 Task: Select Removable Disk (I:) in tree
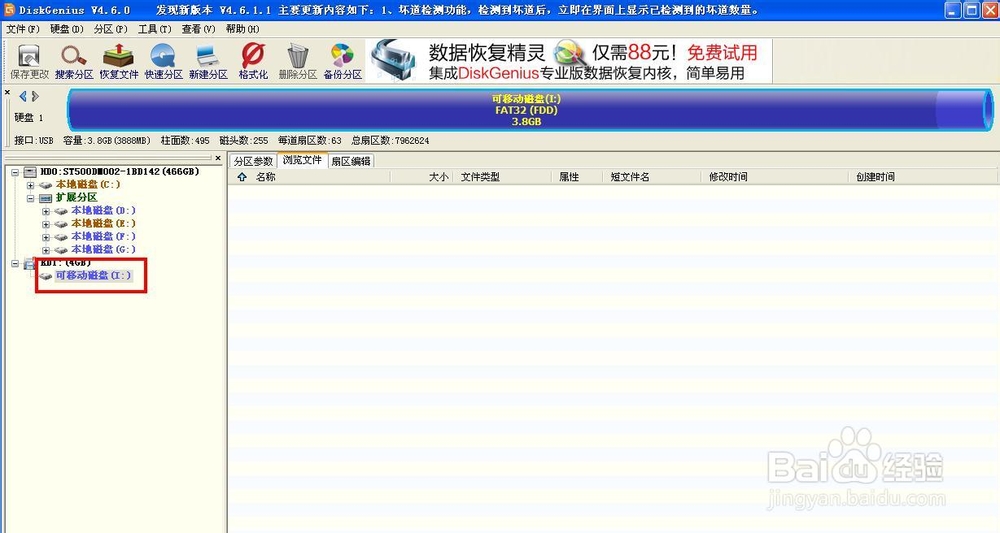point(94,275)
